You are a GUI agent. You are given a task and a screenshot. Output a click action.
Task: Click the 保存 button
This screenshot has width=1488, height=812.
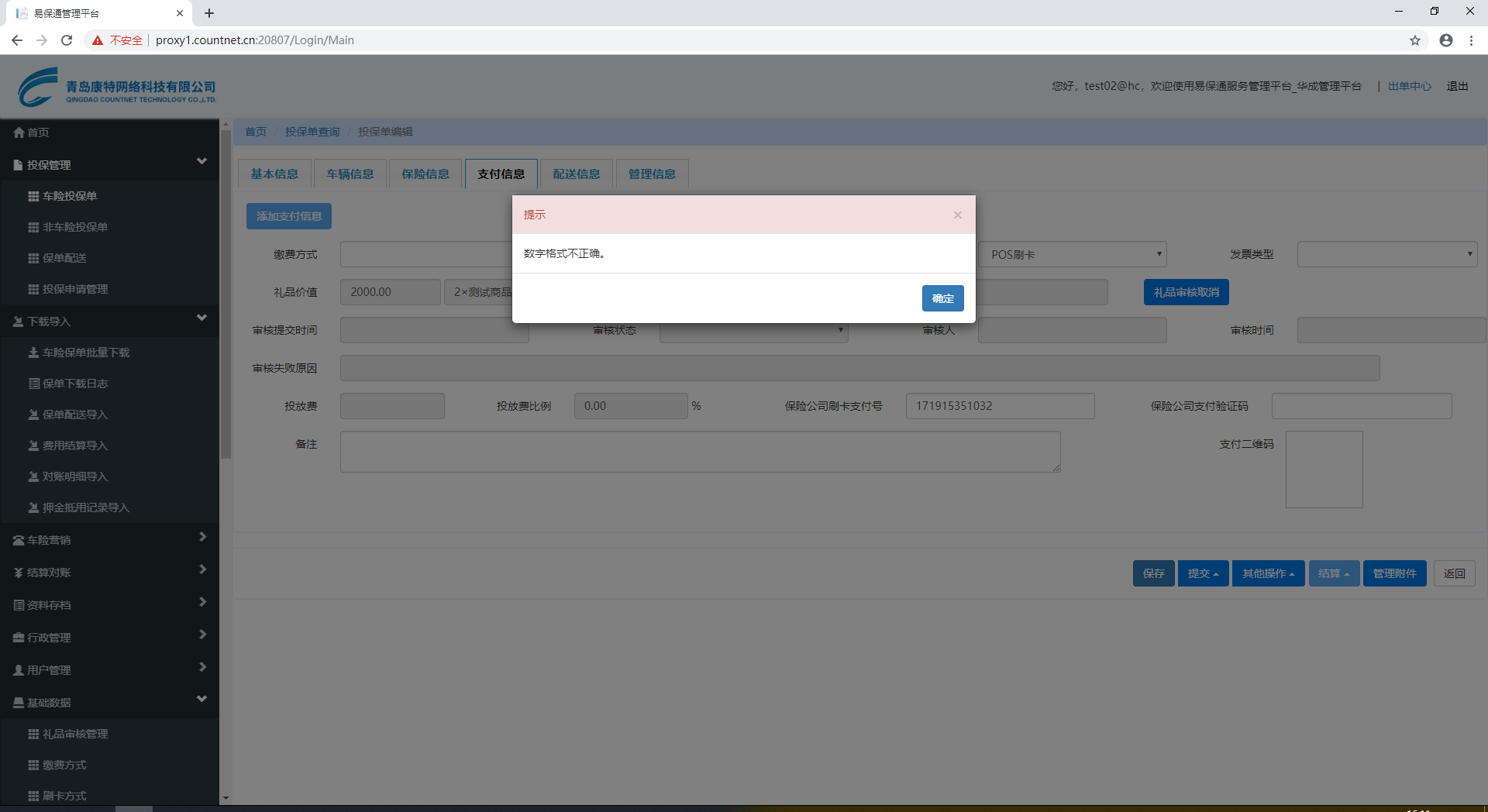(1154, 573)
